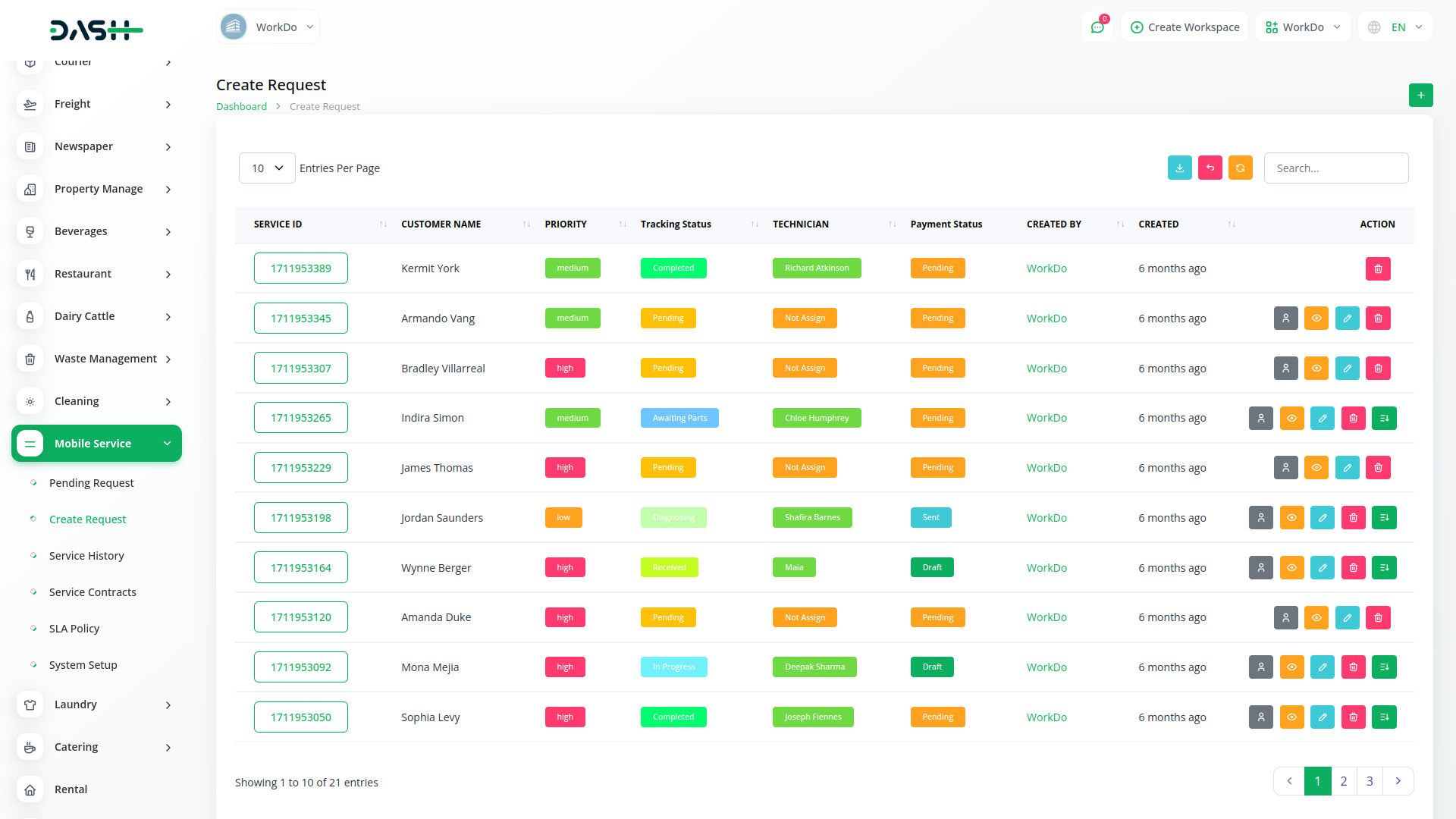
Task: Click the Search input field
Action: click(x=1335, y=168)
